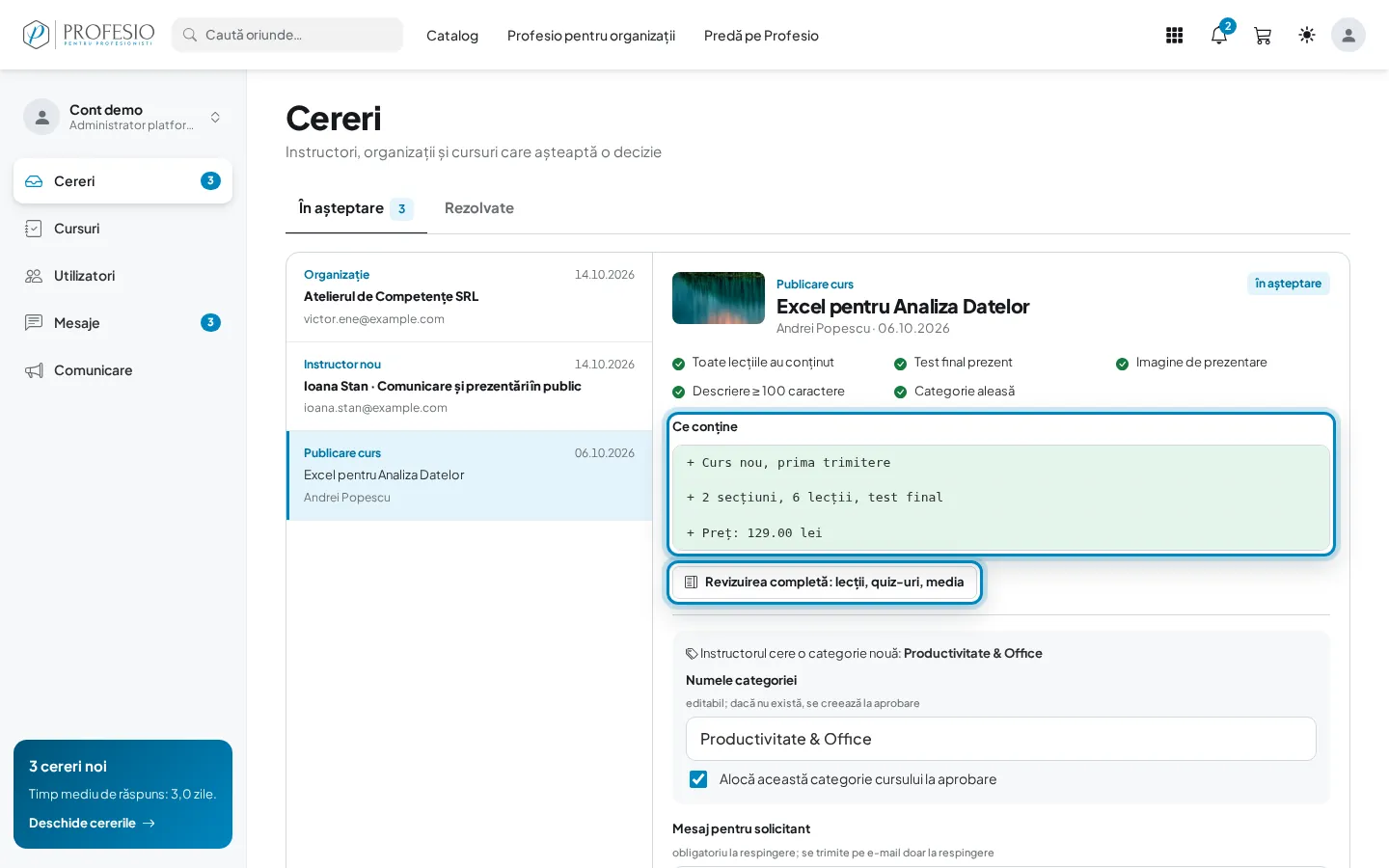Viewport: 1389px width, 868px height.
Task: Click the Cont demo avatar icon
Action: (41, 117)
